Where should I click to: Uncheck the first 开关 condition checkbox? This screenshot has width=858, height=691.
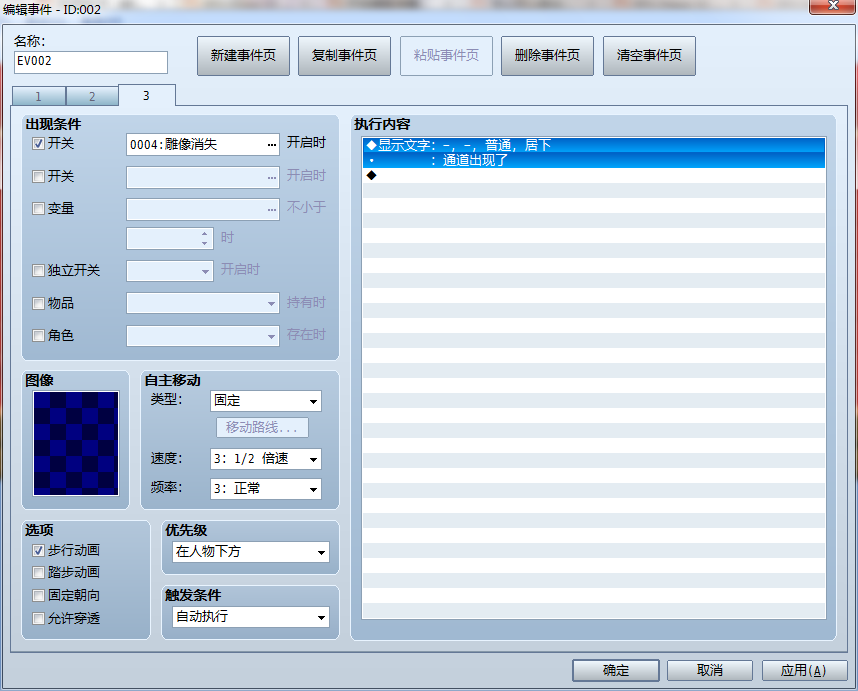coord(38,144)
